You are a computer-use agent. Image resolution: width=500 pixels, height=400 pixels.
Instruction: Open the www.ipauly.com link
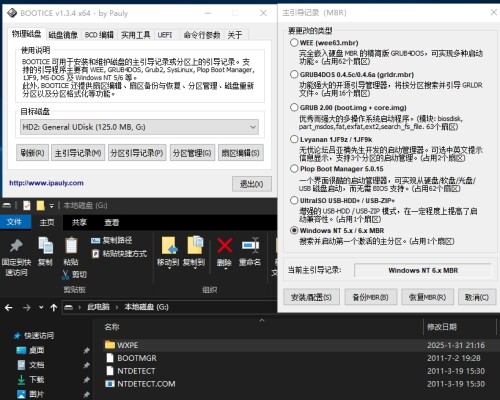click(46, 183)
